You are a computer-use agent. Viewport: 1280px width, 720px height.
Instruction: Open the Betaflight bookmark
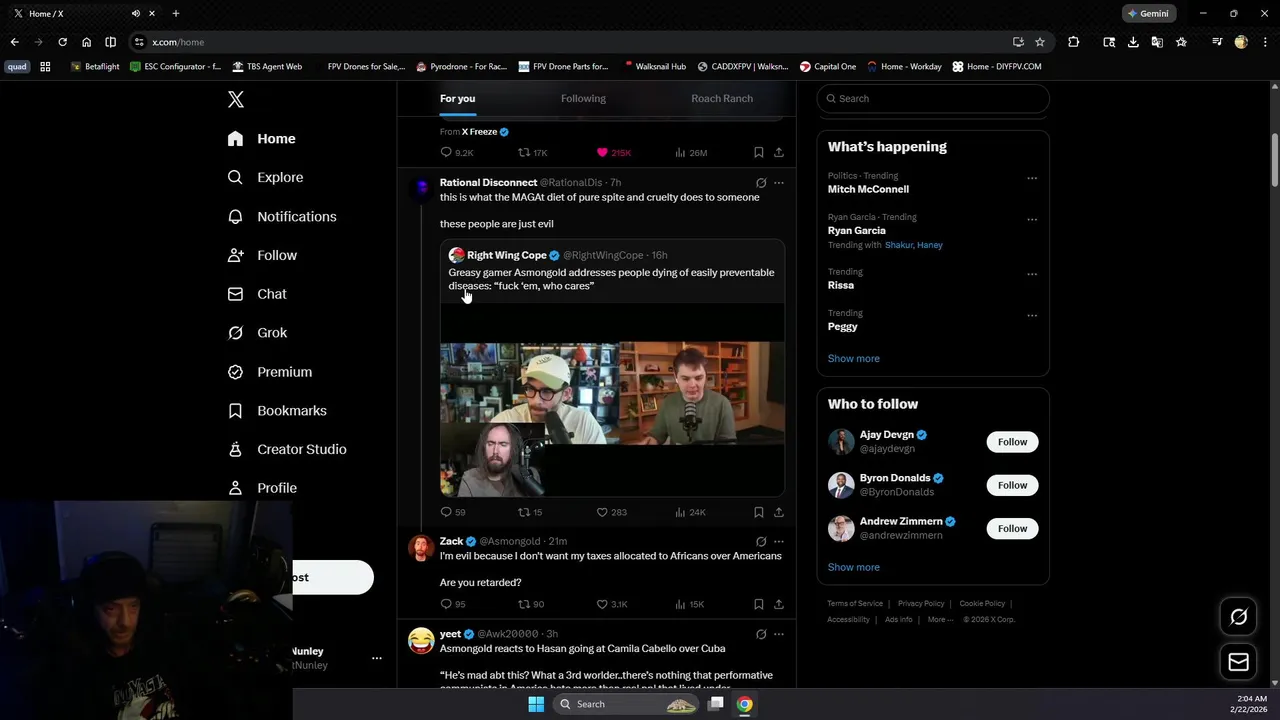[95, 67]
